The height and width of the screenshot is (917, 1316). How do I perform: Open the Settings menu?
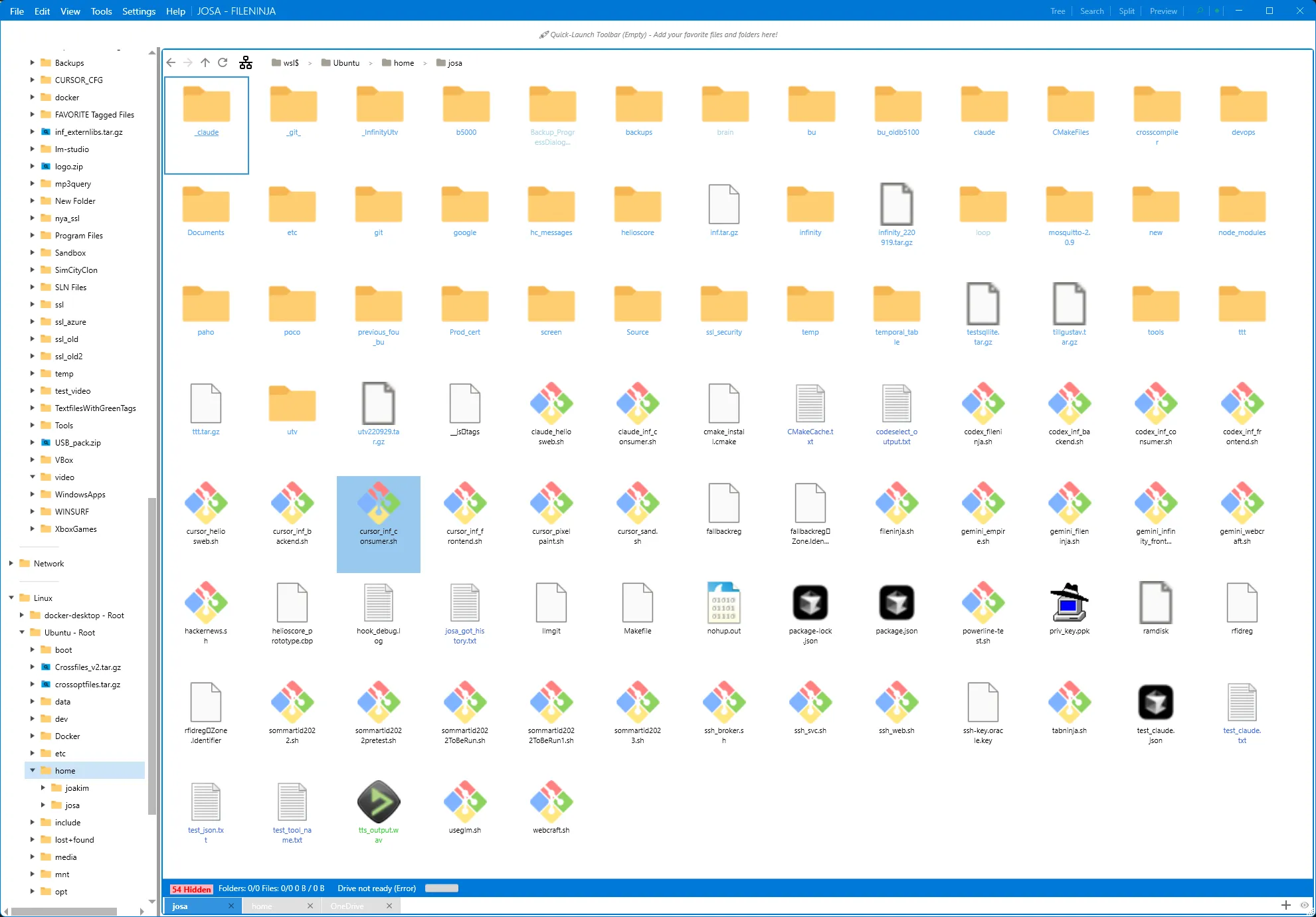coord(138,11)
